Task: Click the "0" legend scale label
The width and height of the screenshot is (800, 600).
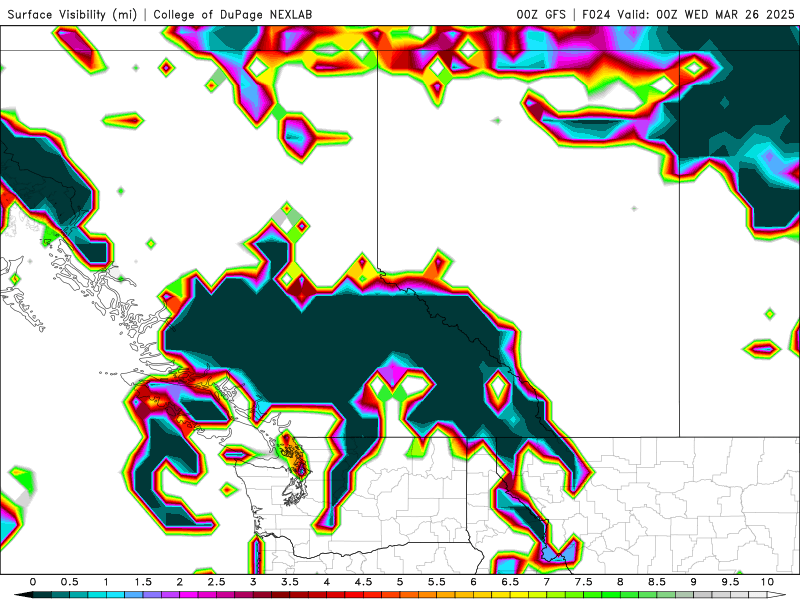Action: coord(33,582)
